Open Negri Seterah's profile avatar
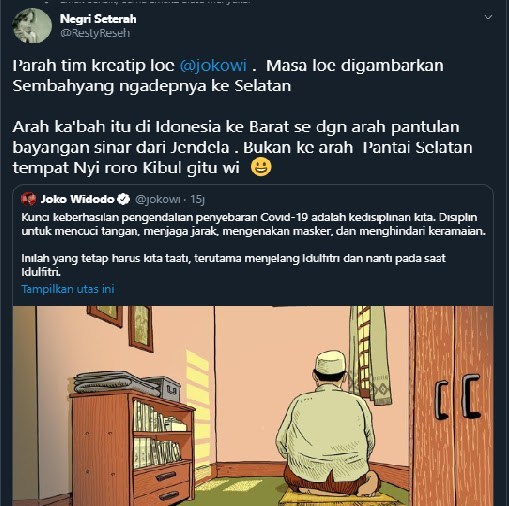This screenshot has width=509, height=506. [32, 26]
